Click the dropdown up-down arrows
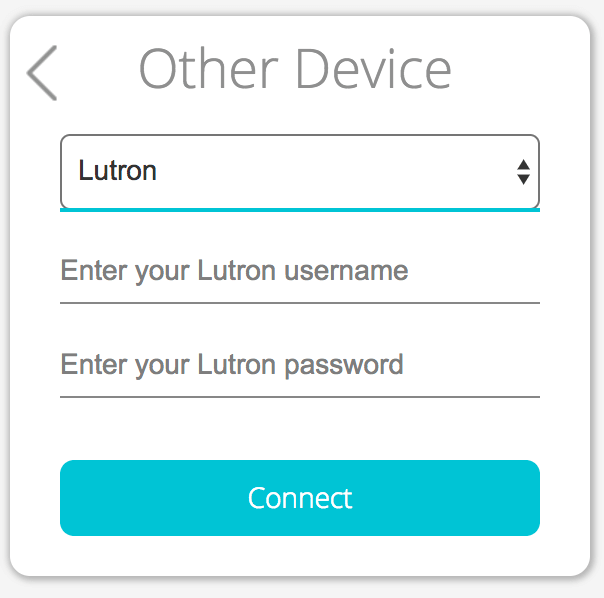This screenshot has height=598, width=604. click(x=522, y=172)
